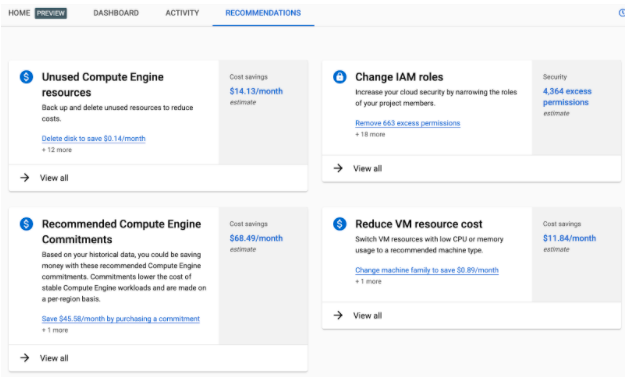Select the Recommendations tab
Image resolution: width=629 pixels, height=378 pixels.
tap(263, 13)
